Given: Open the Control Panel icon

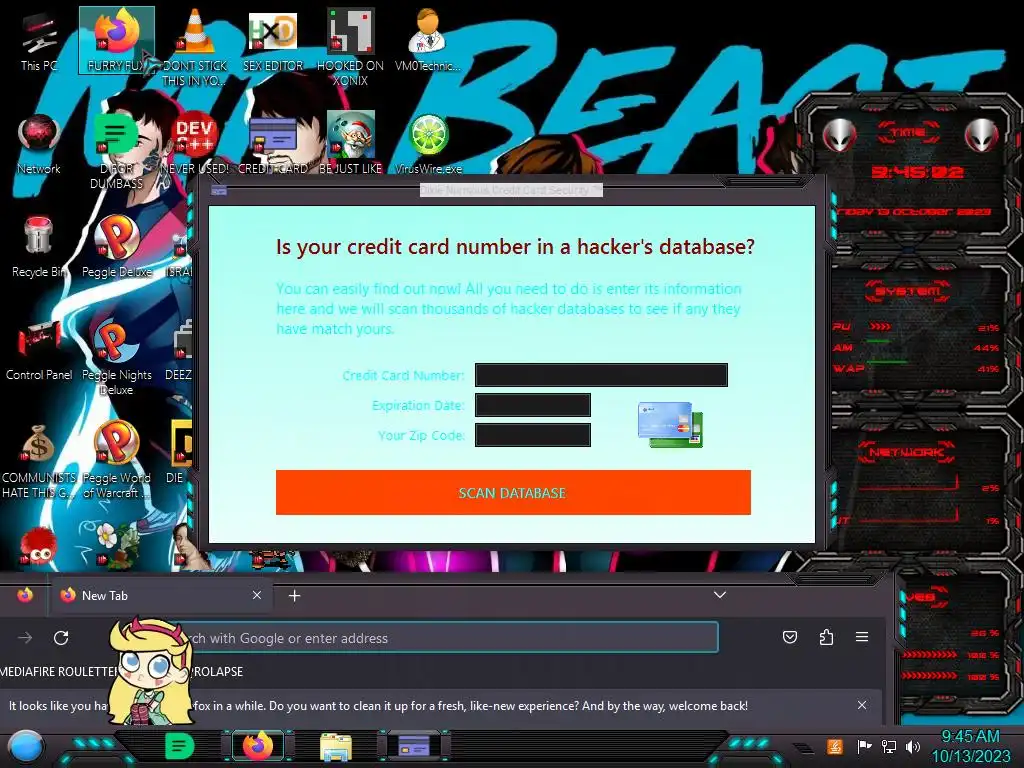Looking at the screenshot, I should [39, 350].
